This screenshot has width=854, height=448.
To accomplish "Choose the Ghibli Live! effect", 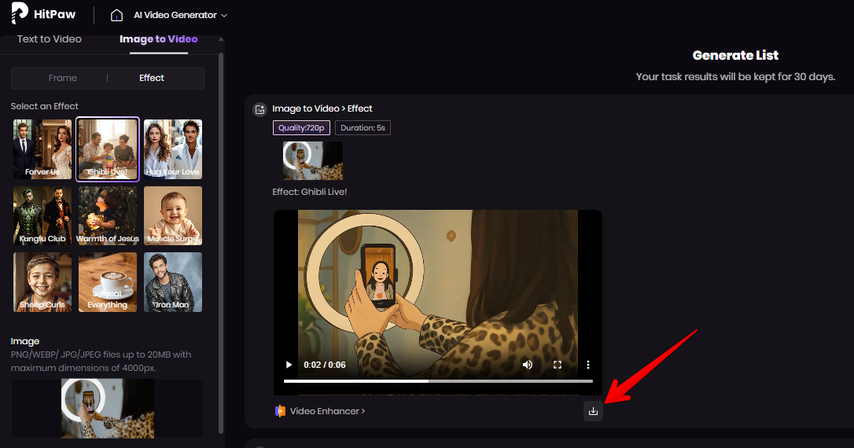I will click(x=107, y=149).
